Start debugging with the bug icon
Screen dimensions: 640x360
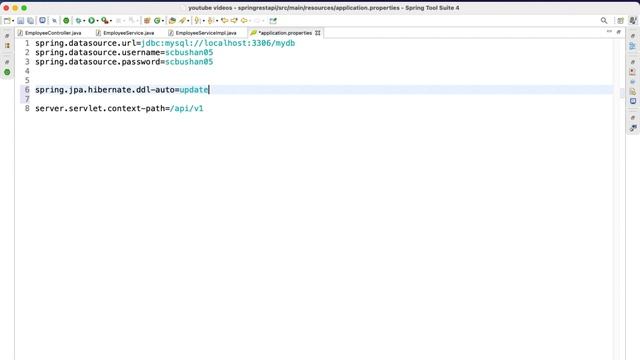tap(78, 20)
